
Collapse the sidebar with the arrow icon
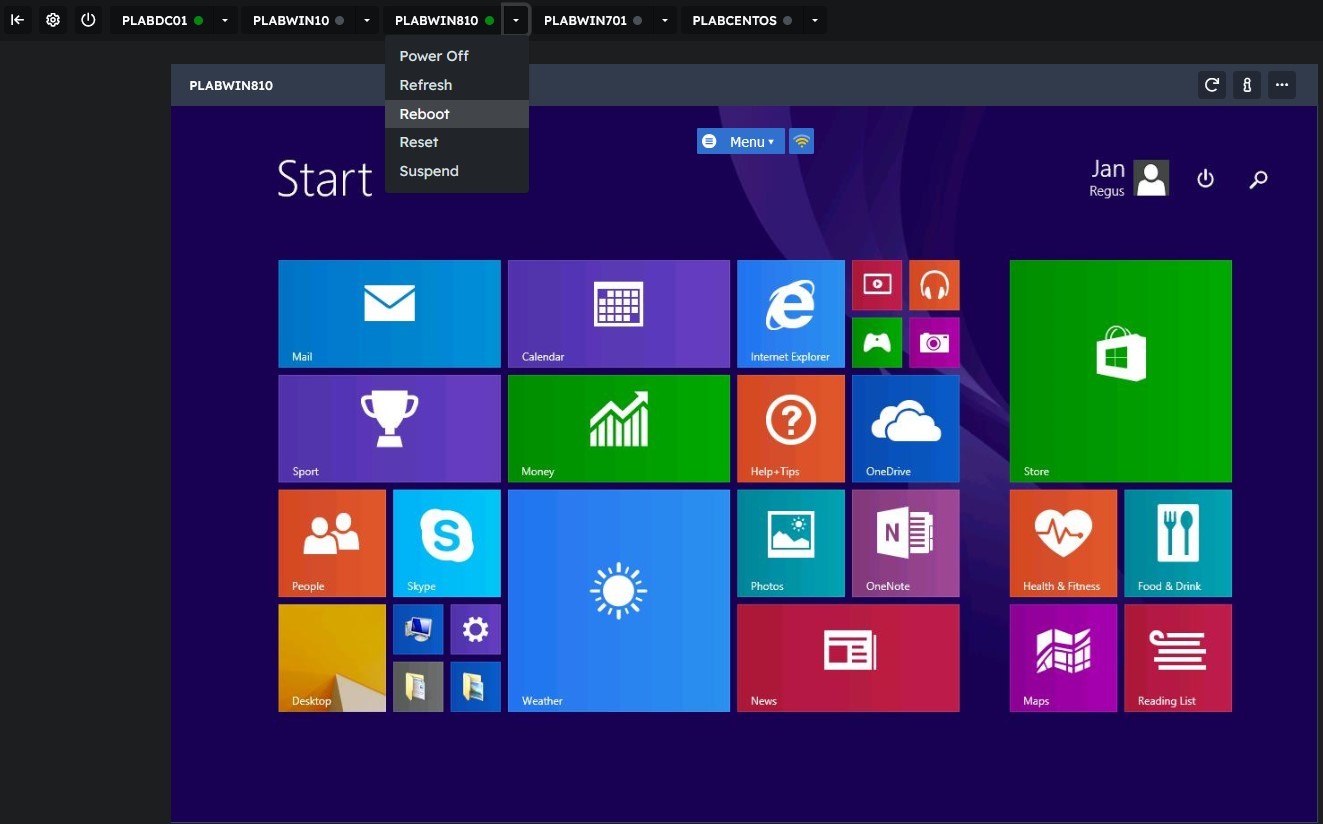(x=18, y=20)
